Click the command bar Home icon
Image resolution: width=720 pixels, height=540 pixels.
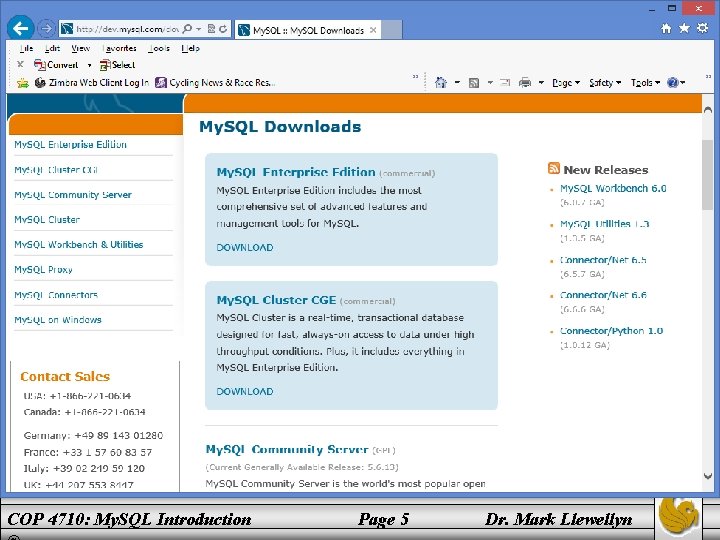click(x=441, y=83)
